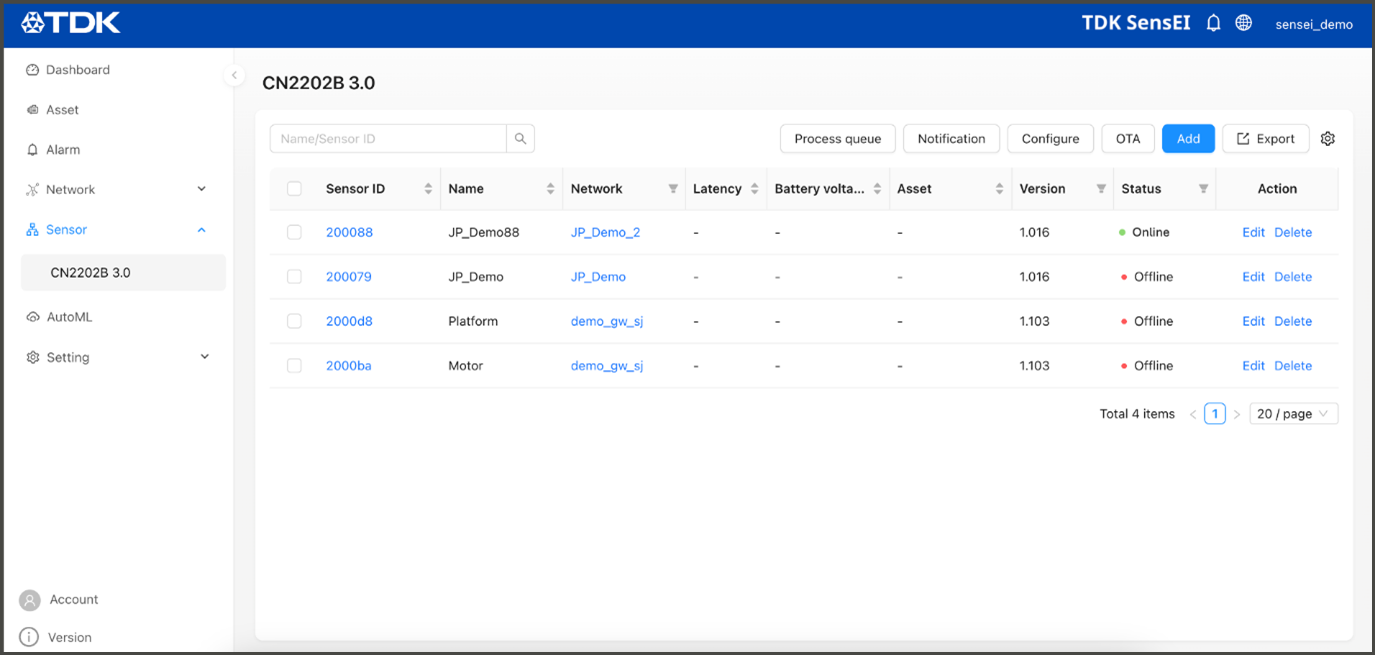
Task: Click the blue Add button
Action: [x=1188, y=139]
